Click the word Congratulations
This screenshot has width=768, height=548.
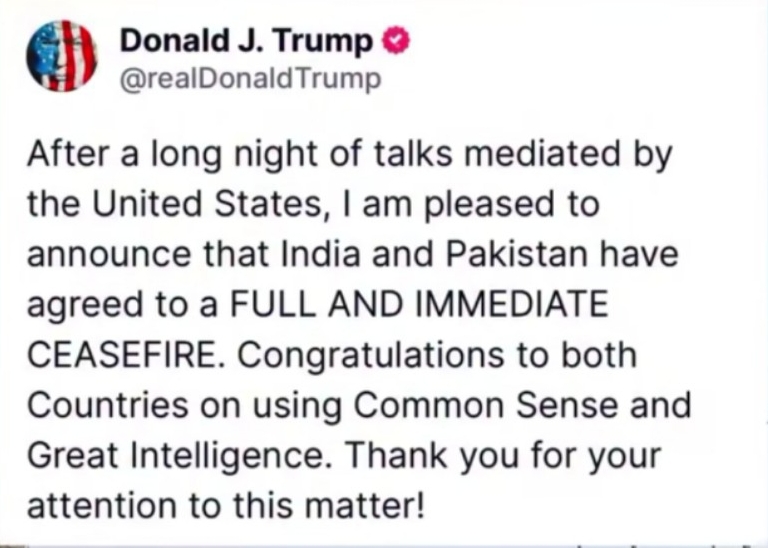point(371,356)
